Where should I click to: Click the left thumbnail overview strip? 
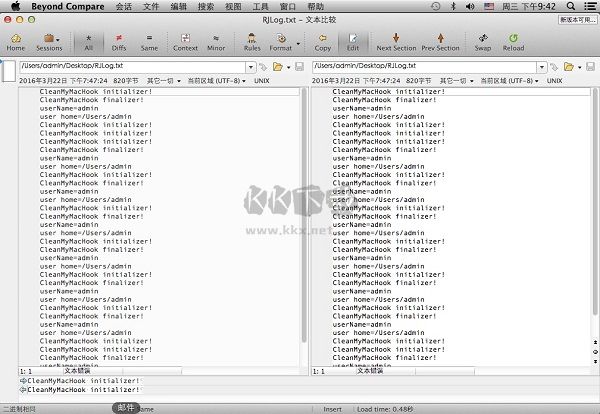[9, 71]
